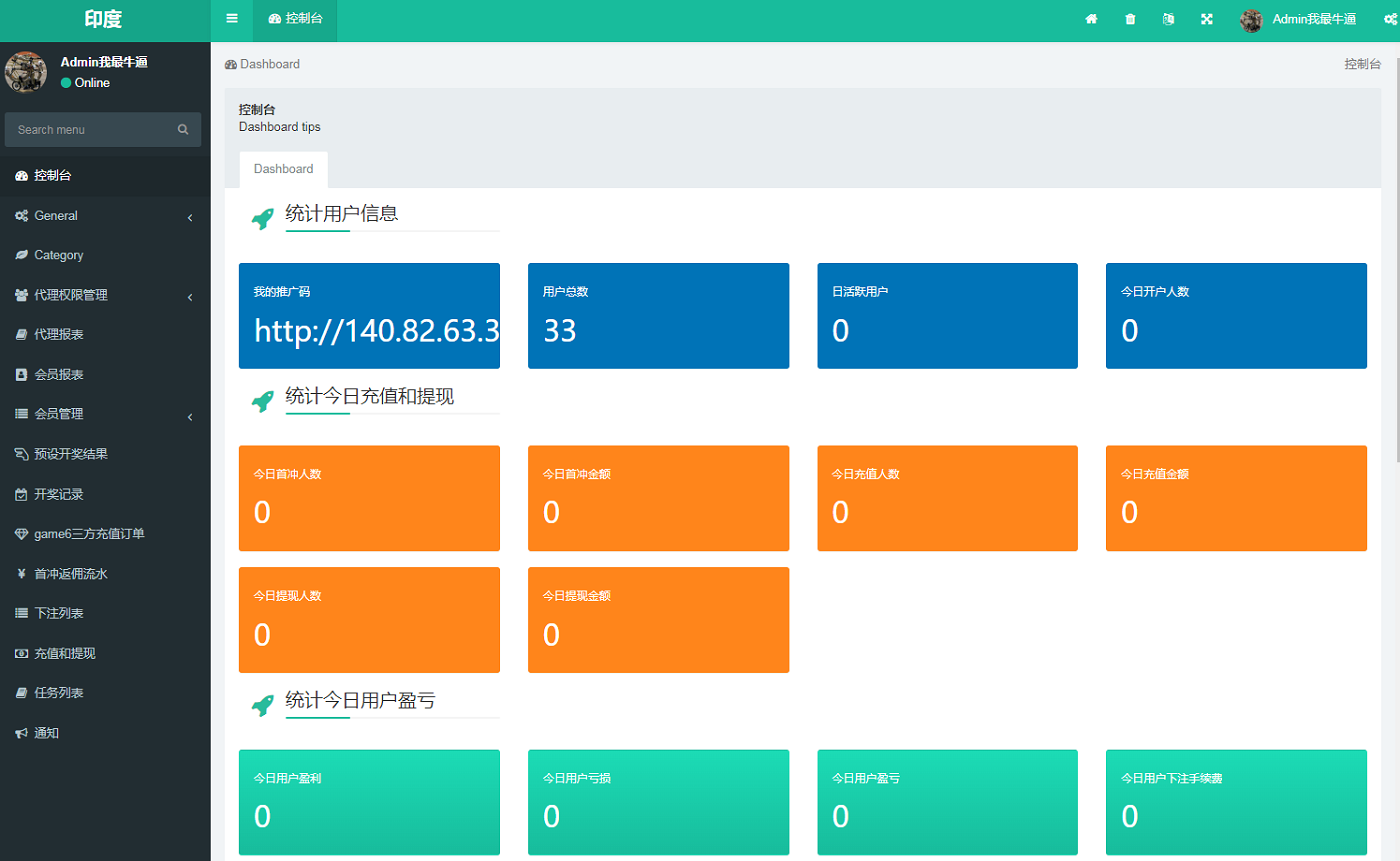Viewport: 1400px width, 861px height.
Task: Open the settings gears icon at top right
Action: point(1389,20)
